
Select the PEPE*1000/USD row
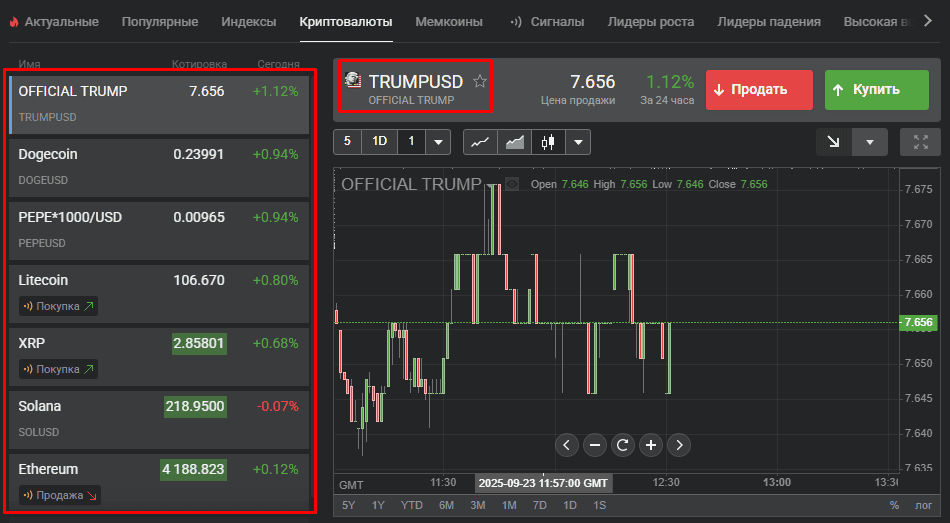(159, 230)
